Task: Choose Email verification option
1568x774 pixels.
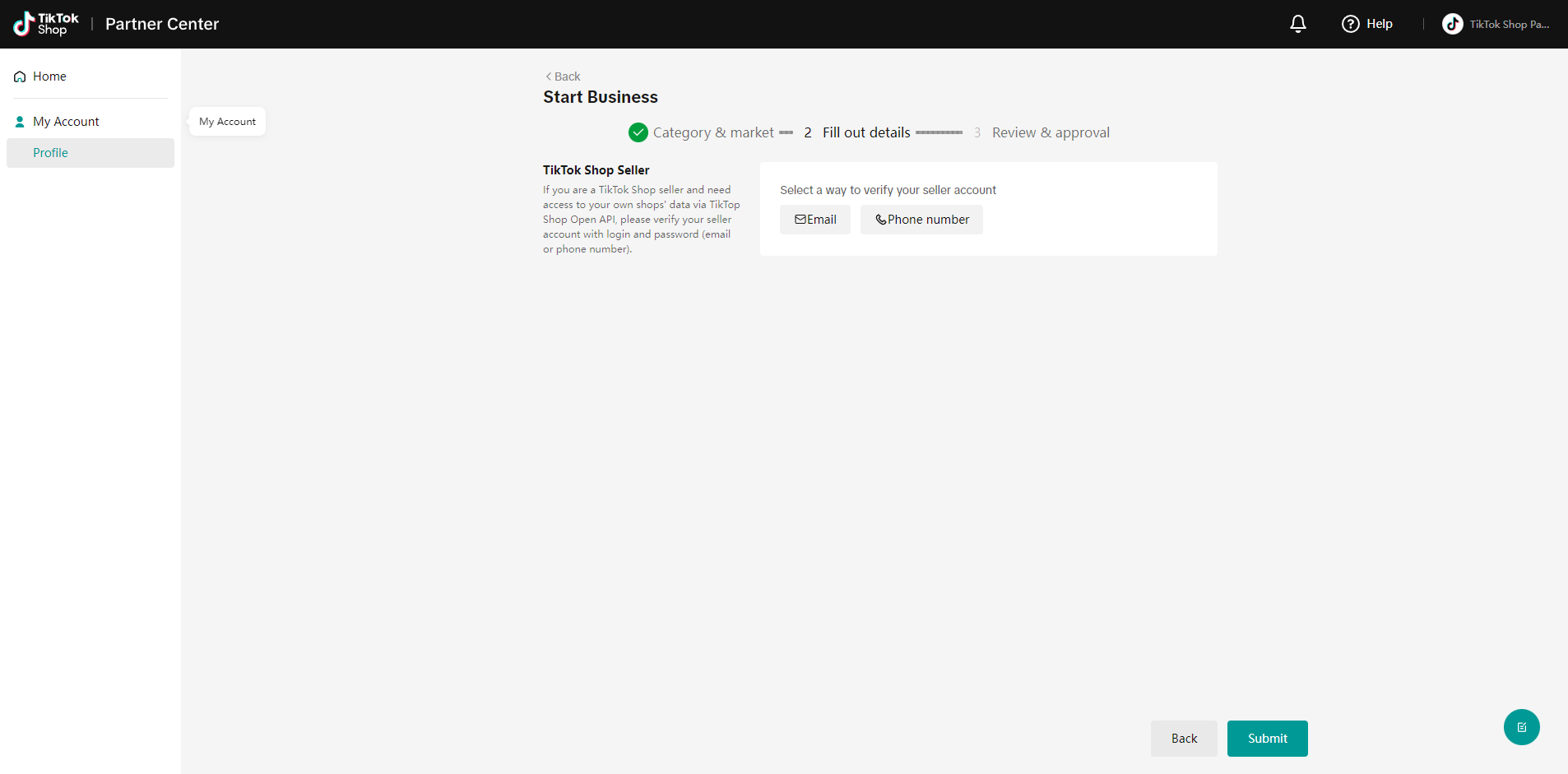Action: point(814,220)
